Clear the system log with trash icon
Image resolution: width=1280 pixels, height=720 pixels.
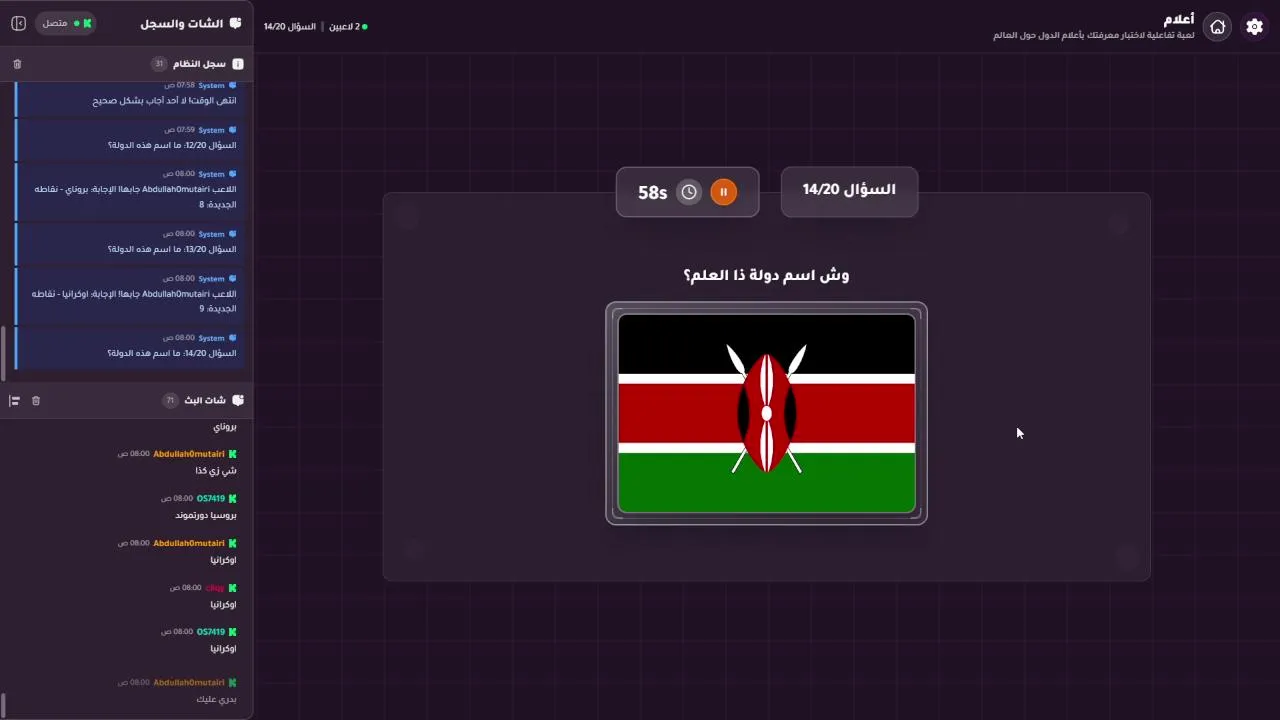(x=17, y=64)
